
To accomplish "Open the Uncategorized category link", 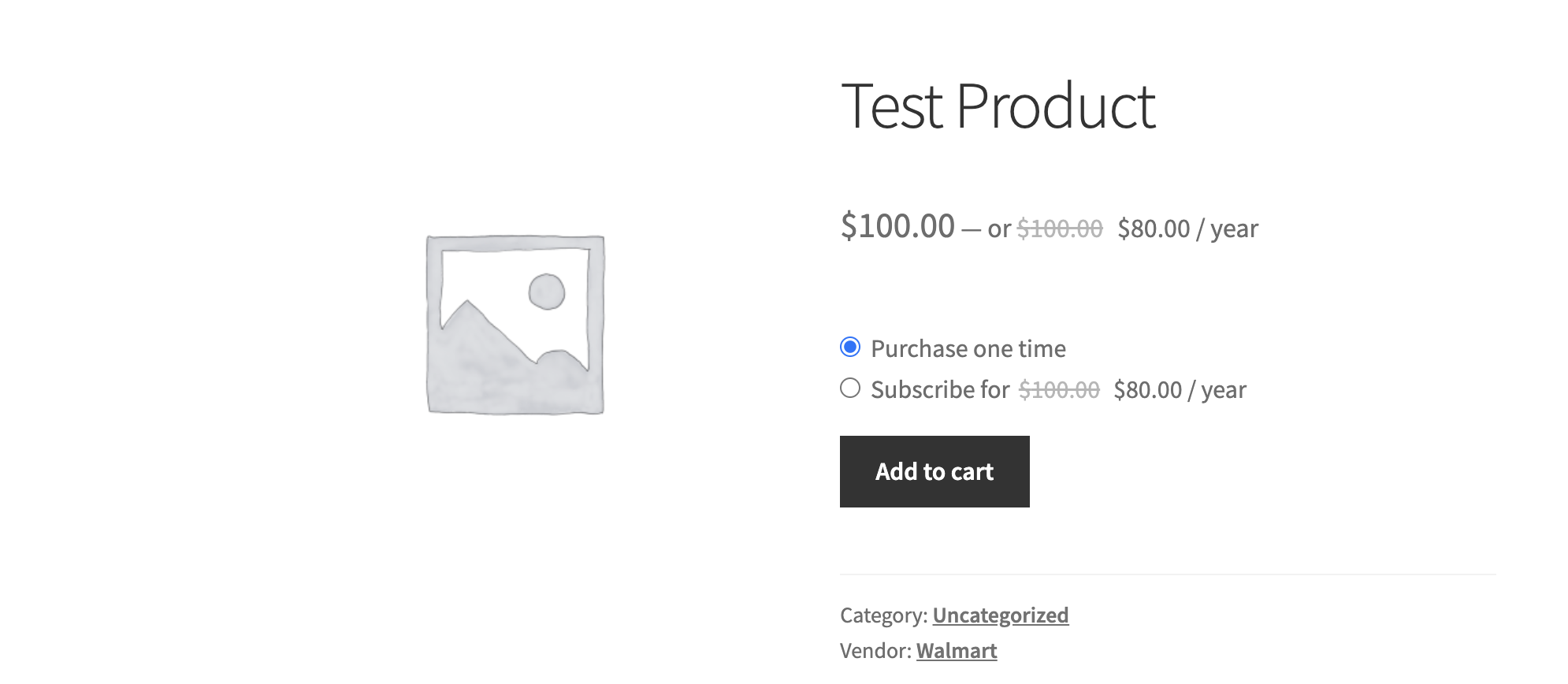I will pos(1001,615).
